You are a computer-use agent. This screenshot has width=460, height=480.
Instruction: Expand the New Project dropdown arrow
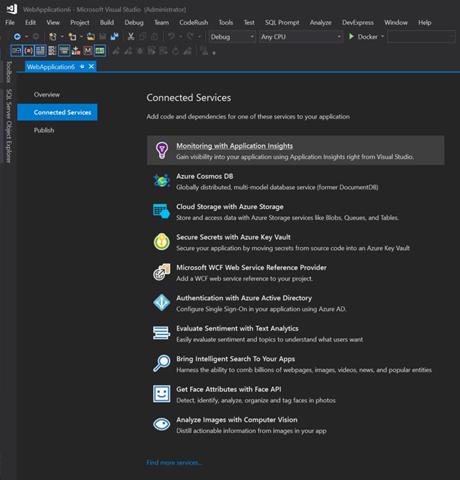click(x=62, y=37)
